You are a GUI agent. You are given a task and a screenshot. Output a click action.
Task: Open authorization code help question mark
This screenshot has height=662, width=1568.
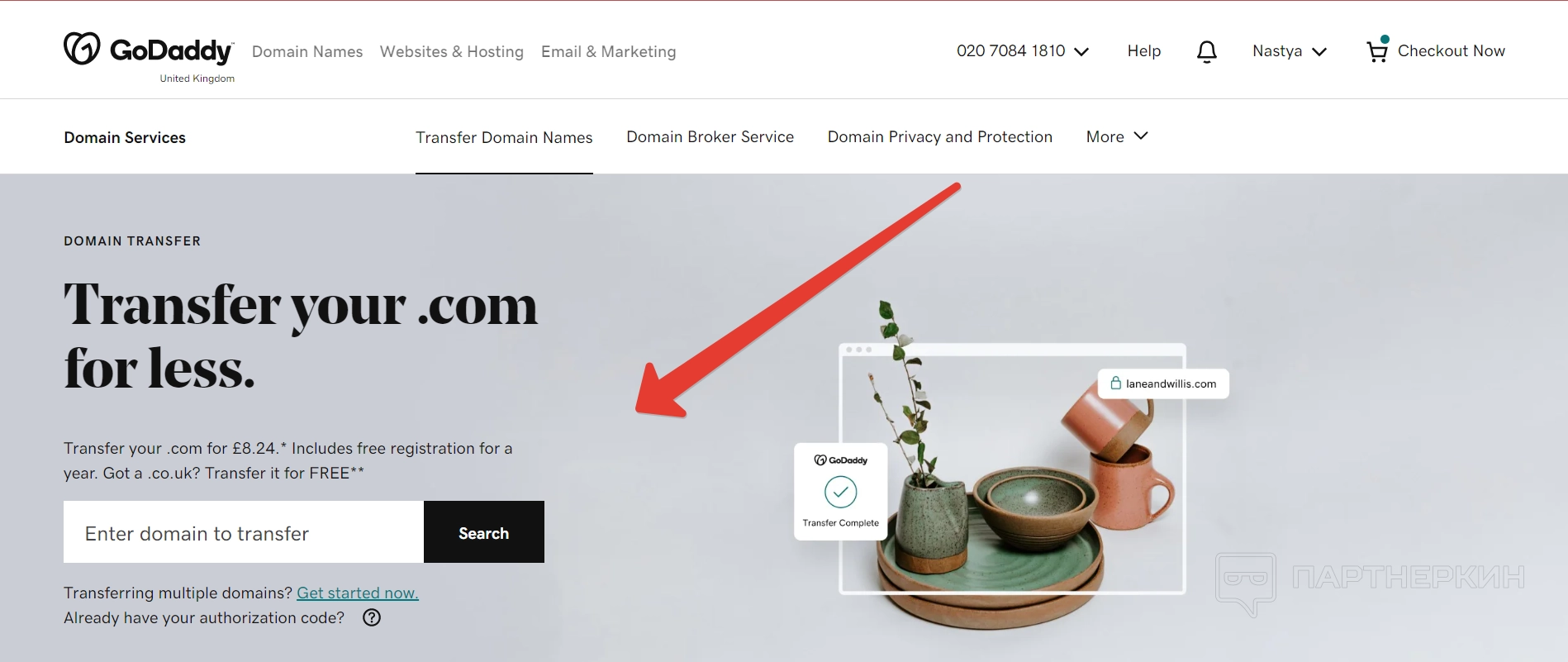point(372,617)
